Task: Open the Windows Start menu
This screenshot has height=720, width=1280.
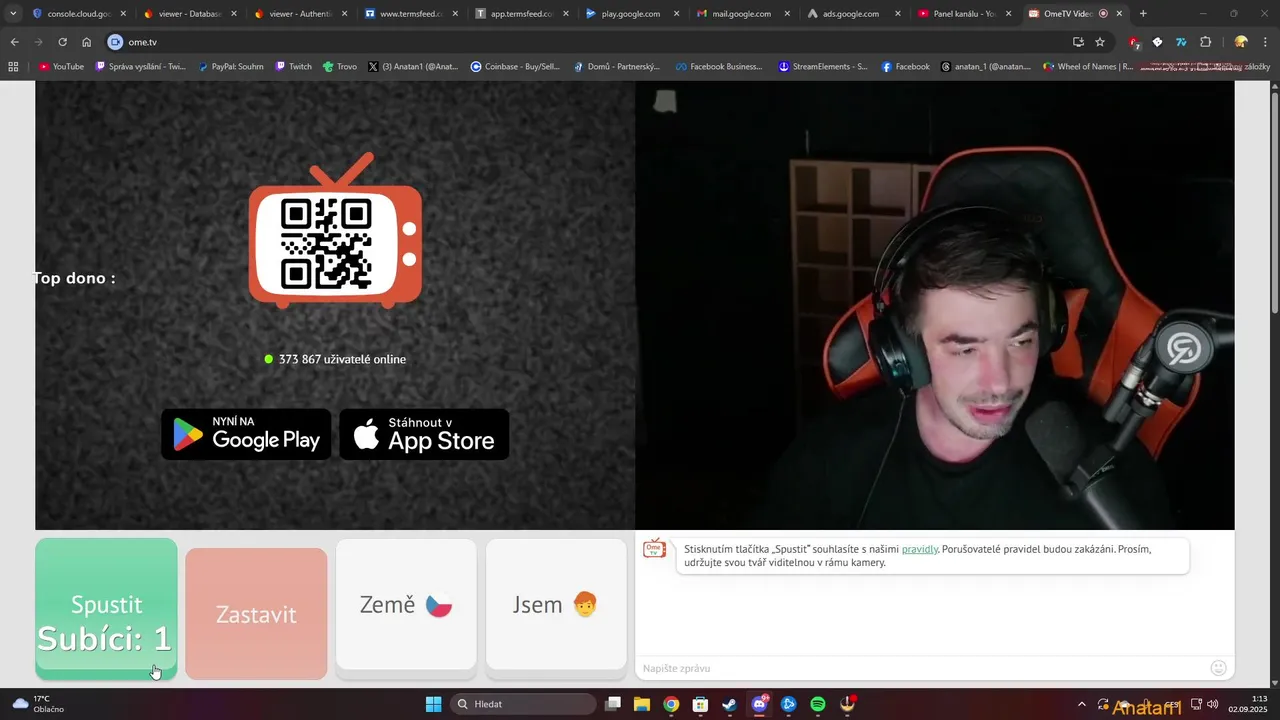Action: (433, 704)
